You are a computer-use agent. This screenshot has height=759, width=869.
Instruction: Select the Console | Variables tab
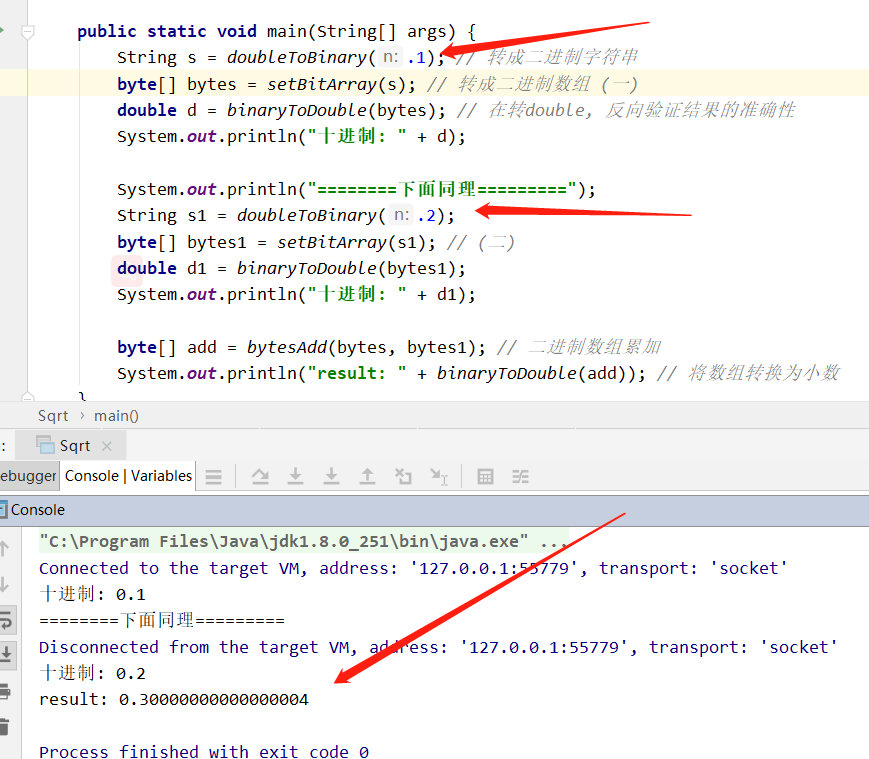128,476
